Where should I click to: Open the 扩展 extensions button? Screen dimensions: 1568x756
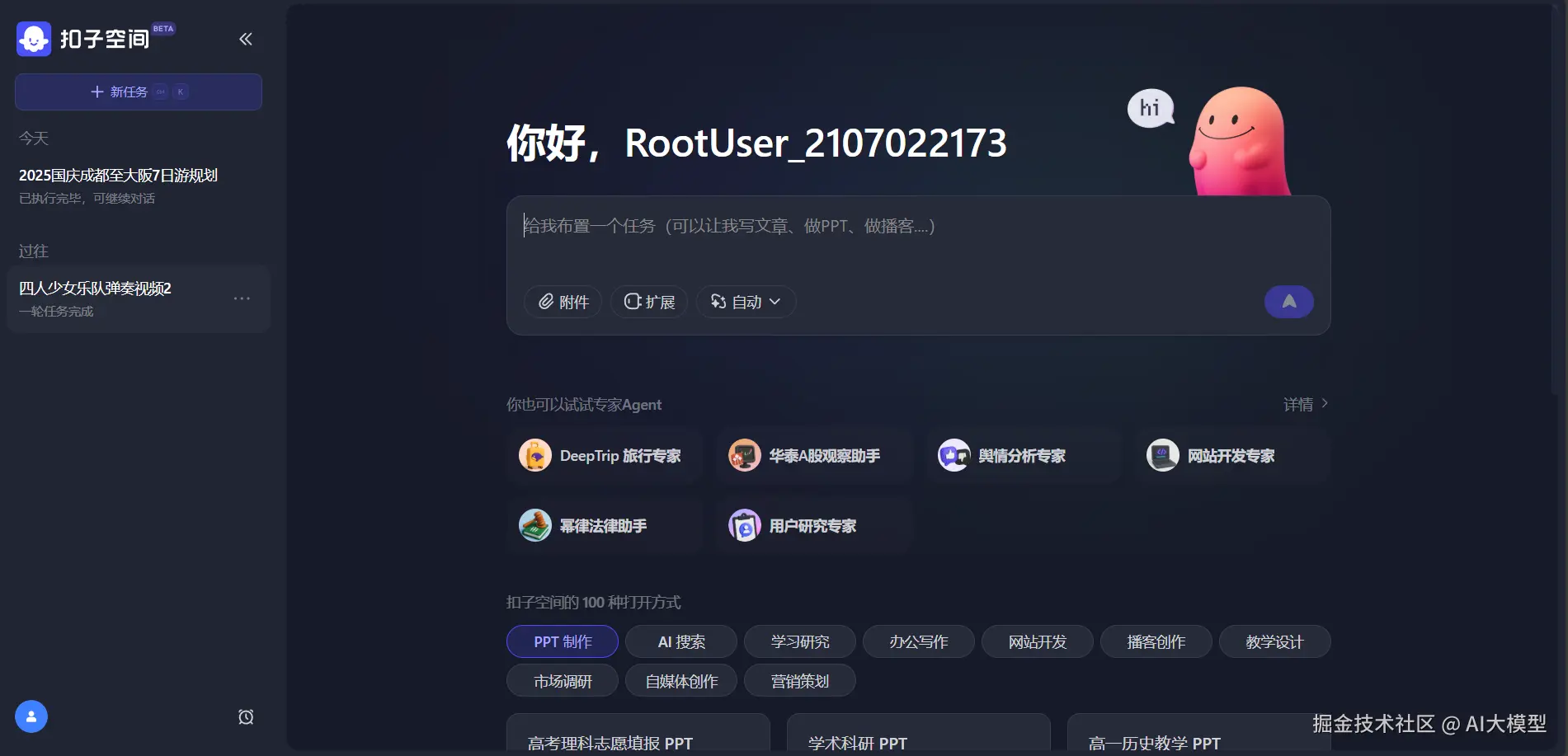click(649, 302)
